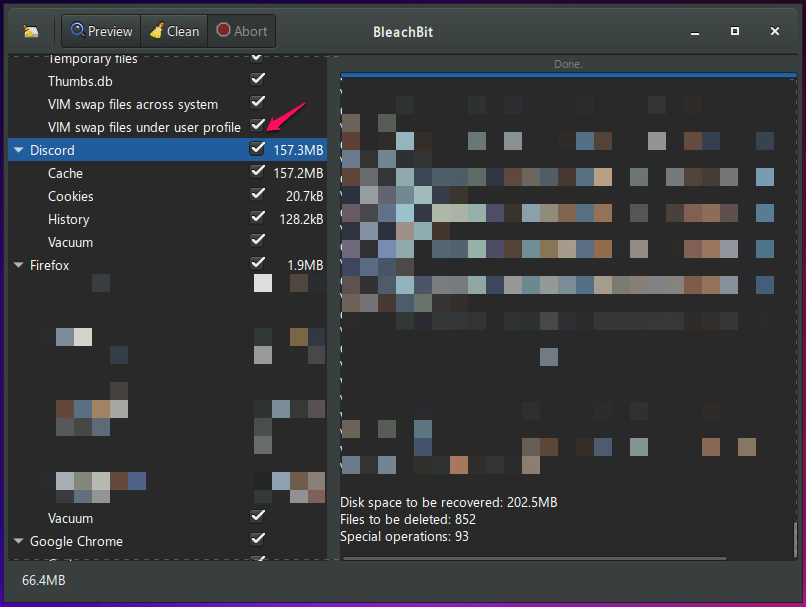Click the results pane vertical scrollbar
The height and width of the screenshot is (607, 806).
(x=795, y=539)
